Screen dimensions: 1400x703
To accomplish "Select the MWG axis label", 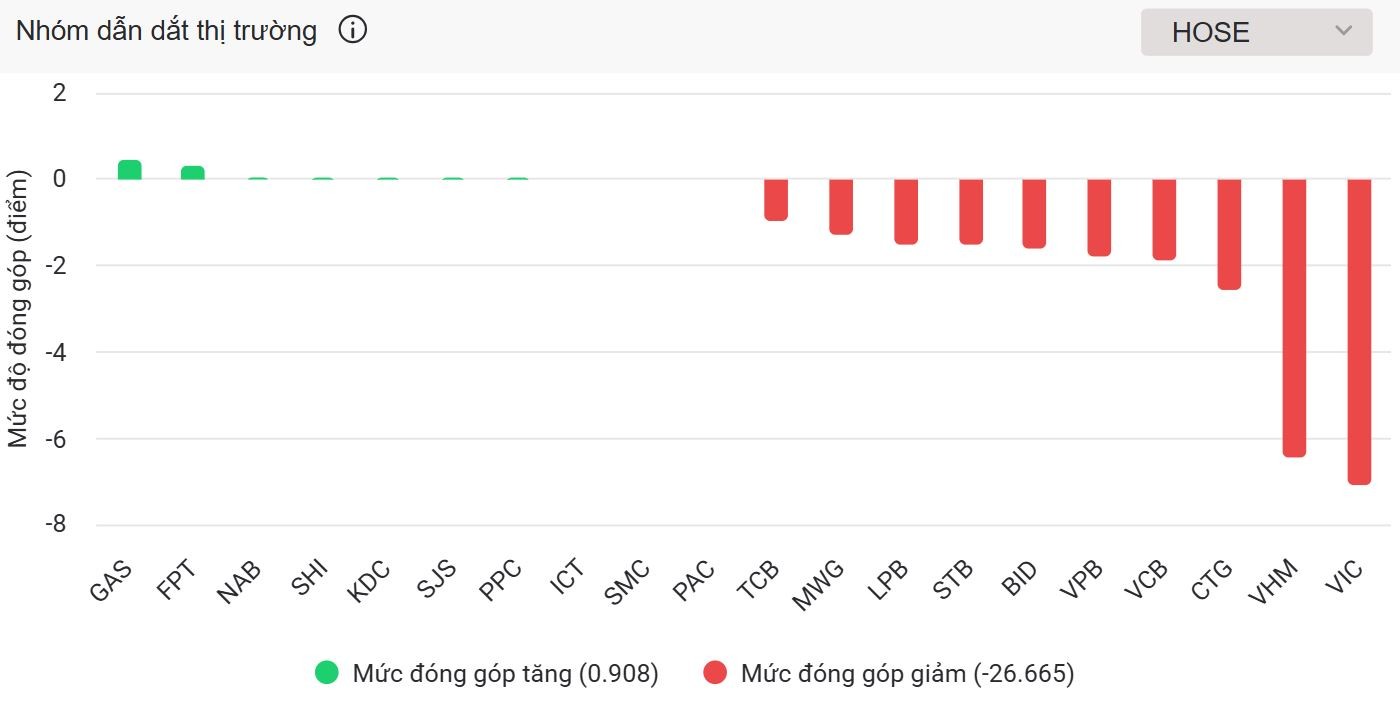I will (x=818, y=580).
